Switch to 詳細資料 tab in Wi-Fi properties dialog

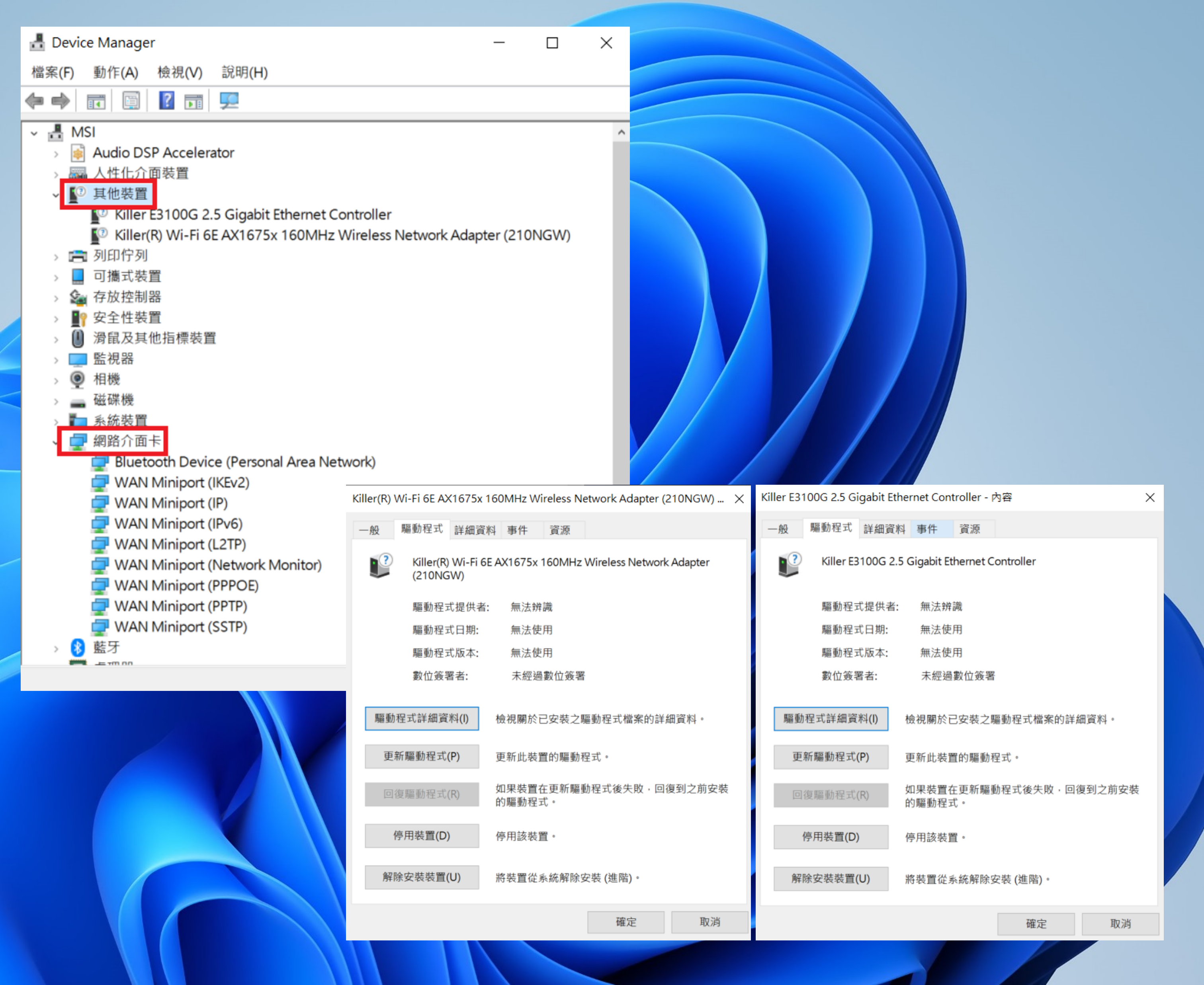[x=475, y=530]
